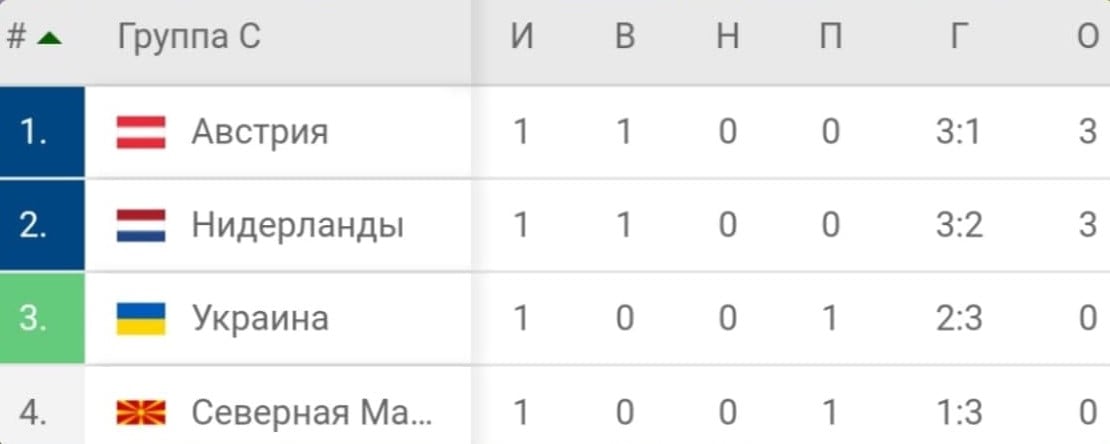Sort by the О column header
Screen dimensions: 1110x444
[1088, 38]
